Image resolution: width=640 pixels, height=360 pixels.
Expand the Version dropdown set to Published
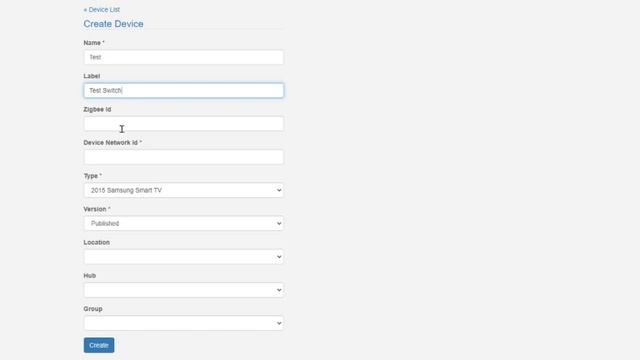click(x=184, y=223)
